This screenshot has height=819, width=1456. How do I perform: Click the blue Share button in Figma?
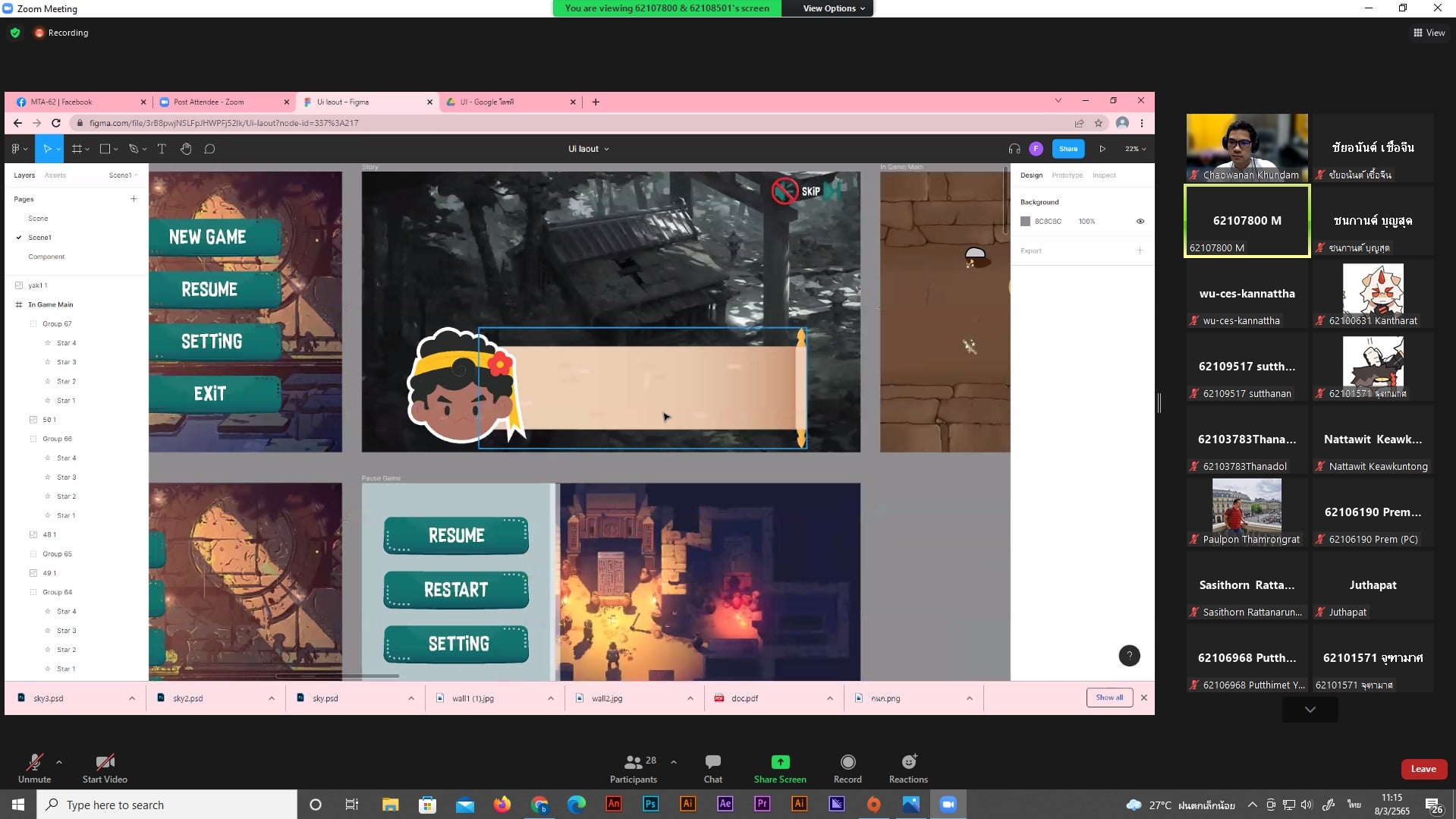pos(1068,149)
